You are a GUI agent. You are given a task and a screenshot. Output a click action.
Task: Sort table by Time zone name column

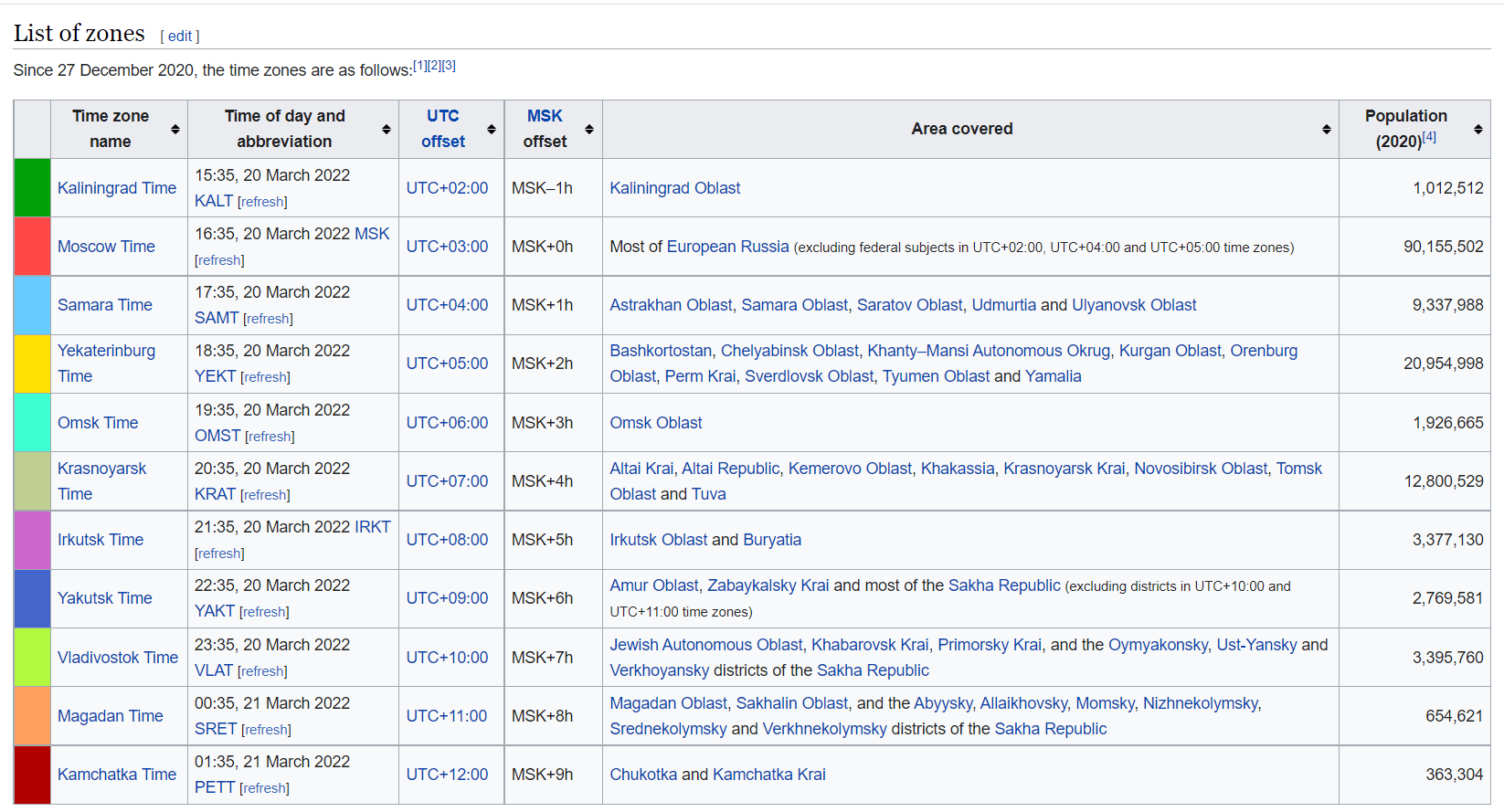click(x=175, y=130)
